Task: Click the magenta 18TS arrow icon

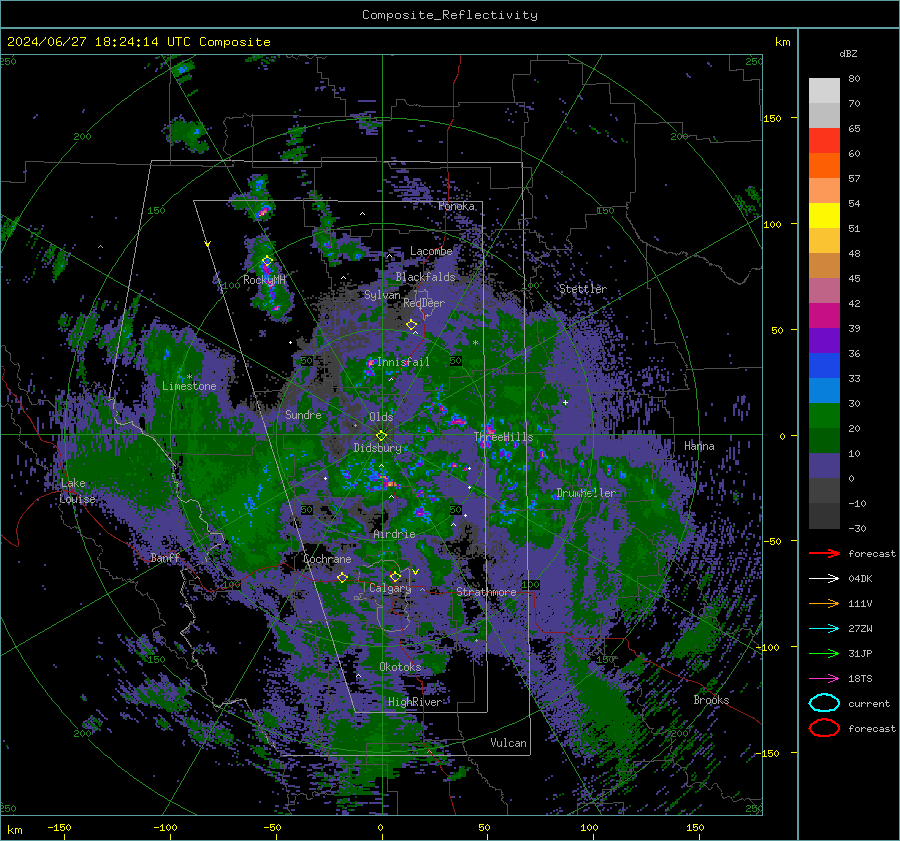Action: coord(824,679)
